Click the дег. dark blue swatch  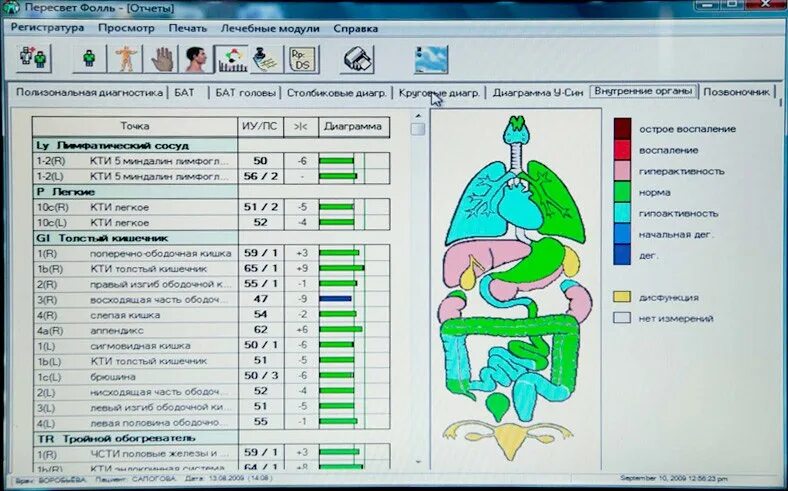[x=622, y=255]
